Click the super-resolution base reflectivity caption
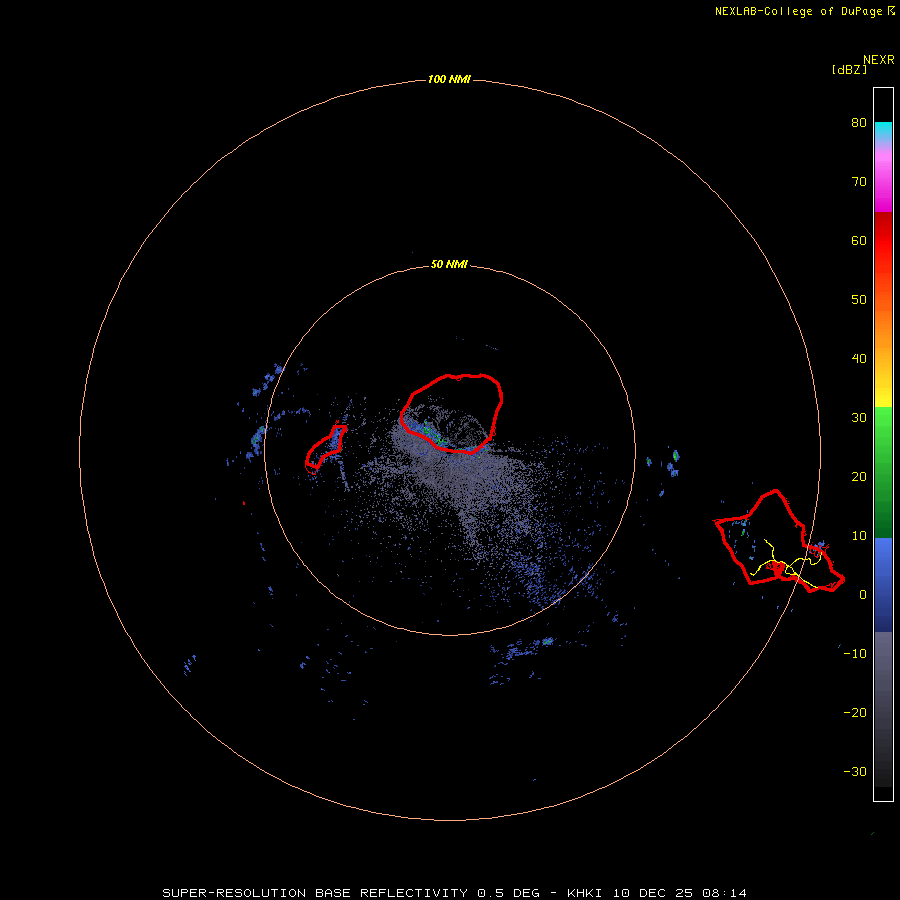 [455, 893]
